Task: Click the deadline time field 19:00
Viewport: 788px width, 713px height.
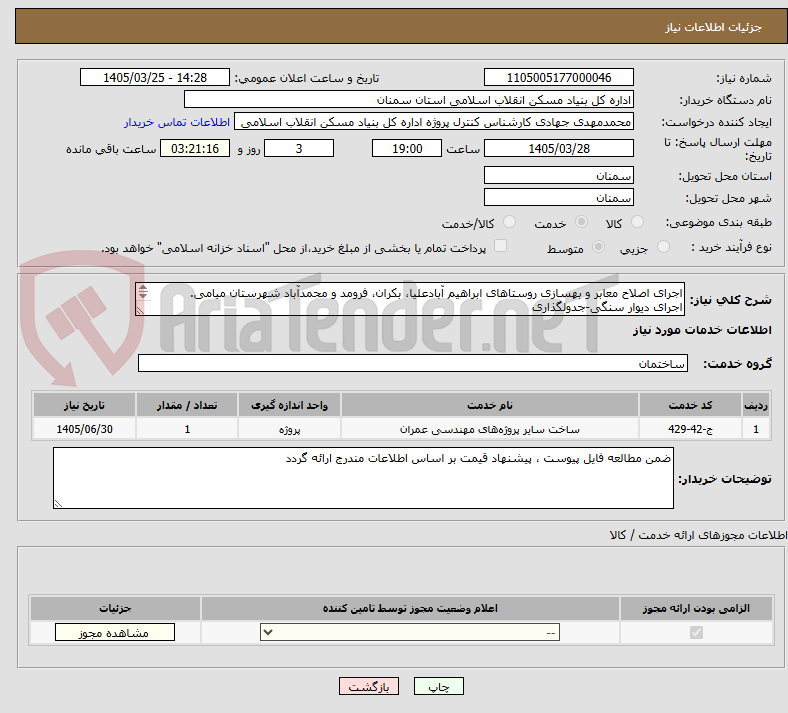Action: (407, 148)
